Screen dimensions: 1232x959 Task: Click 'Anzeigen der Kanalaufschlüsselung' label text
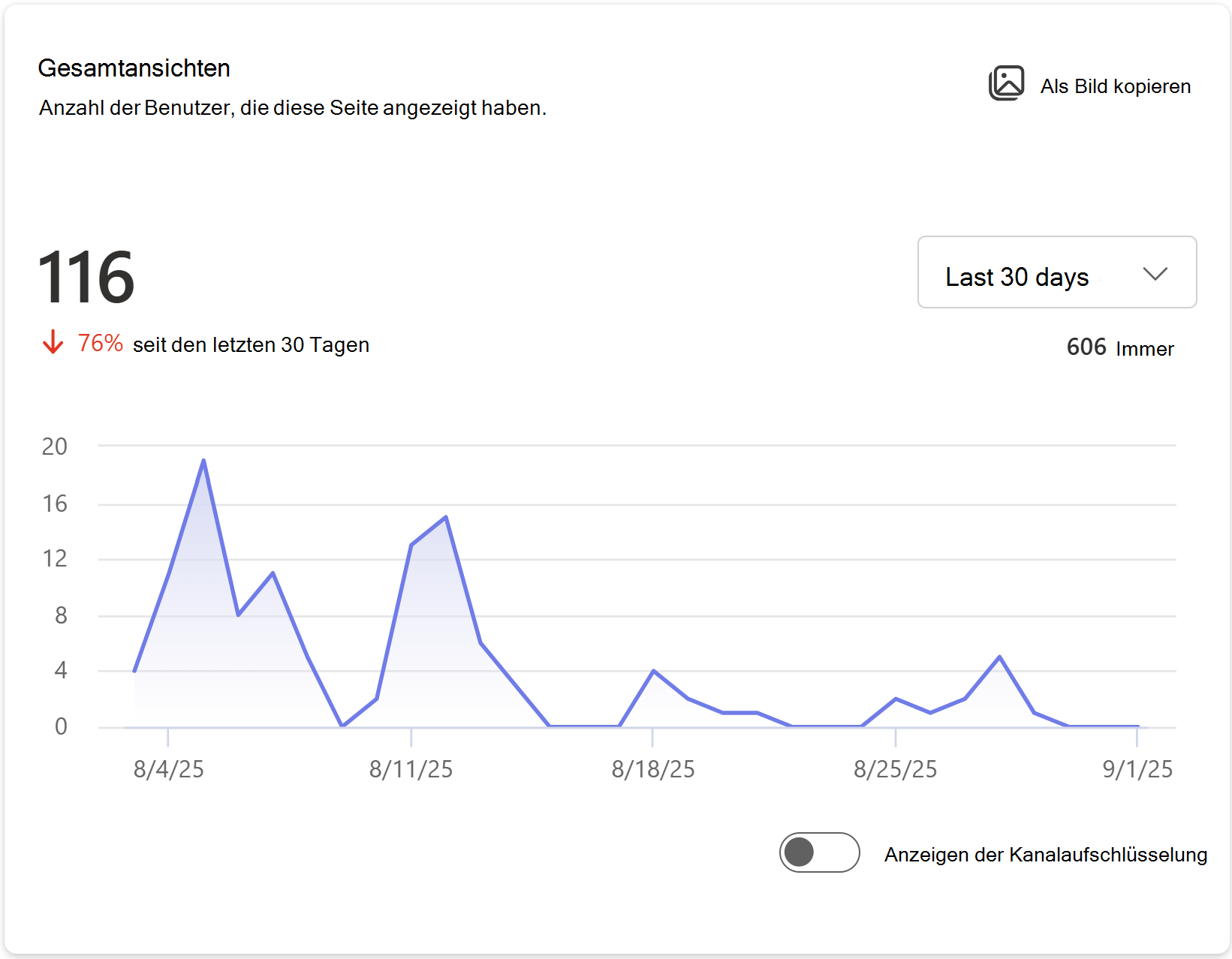[1046, 855]
